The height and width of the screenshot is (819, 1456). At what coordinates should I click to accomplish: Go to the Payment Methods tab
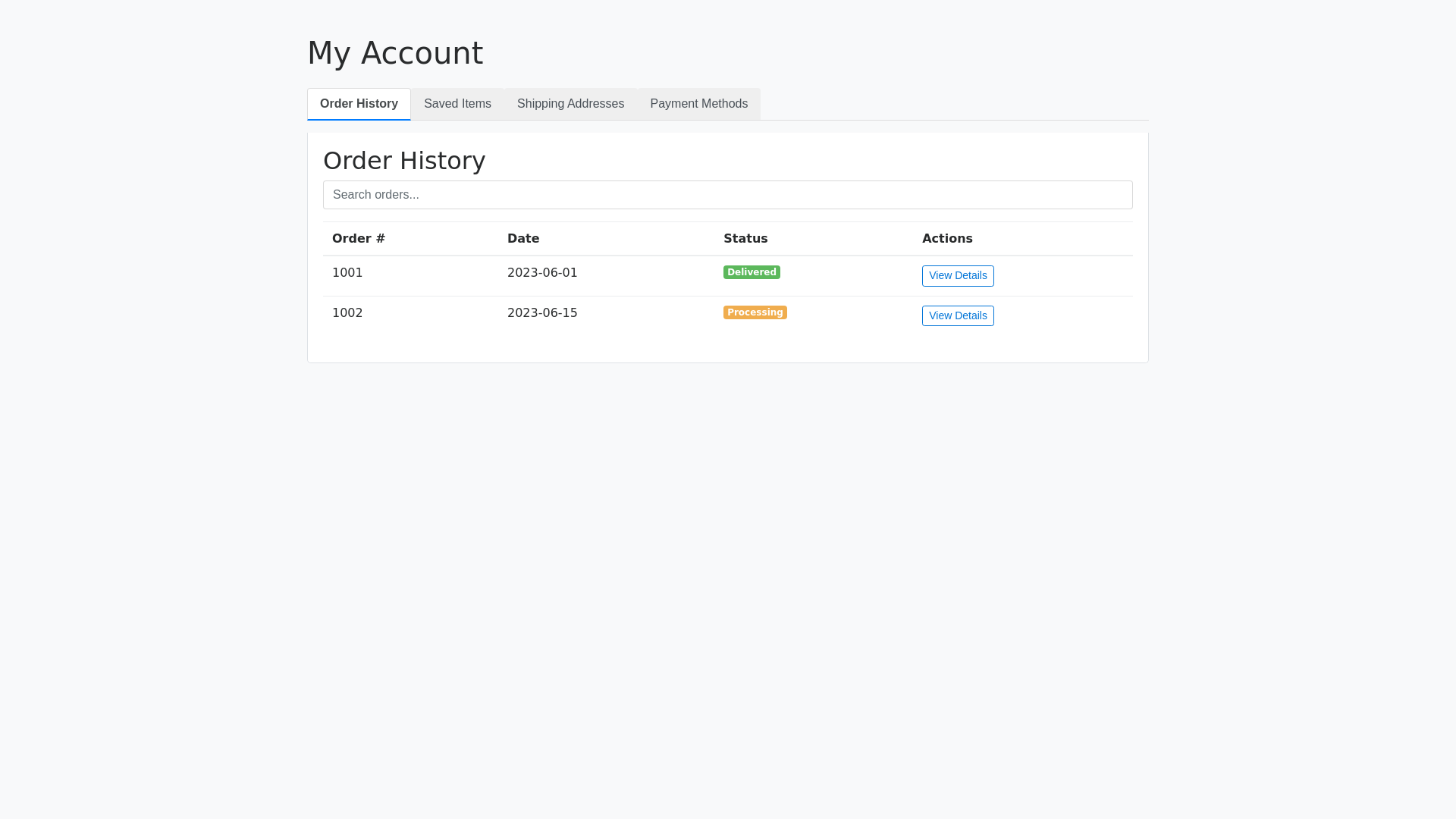click(x=698, y=104)
